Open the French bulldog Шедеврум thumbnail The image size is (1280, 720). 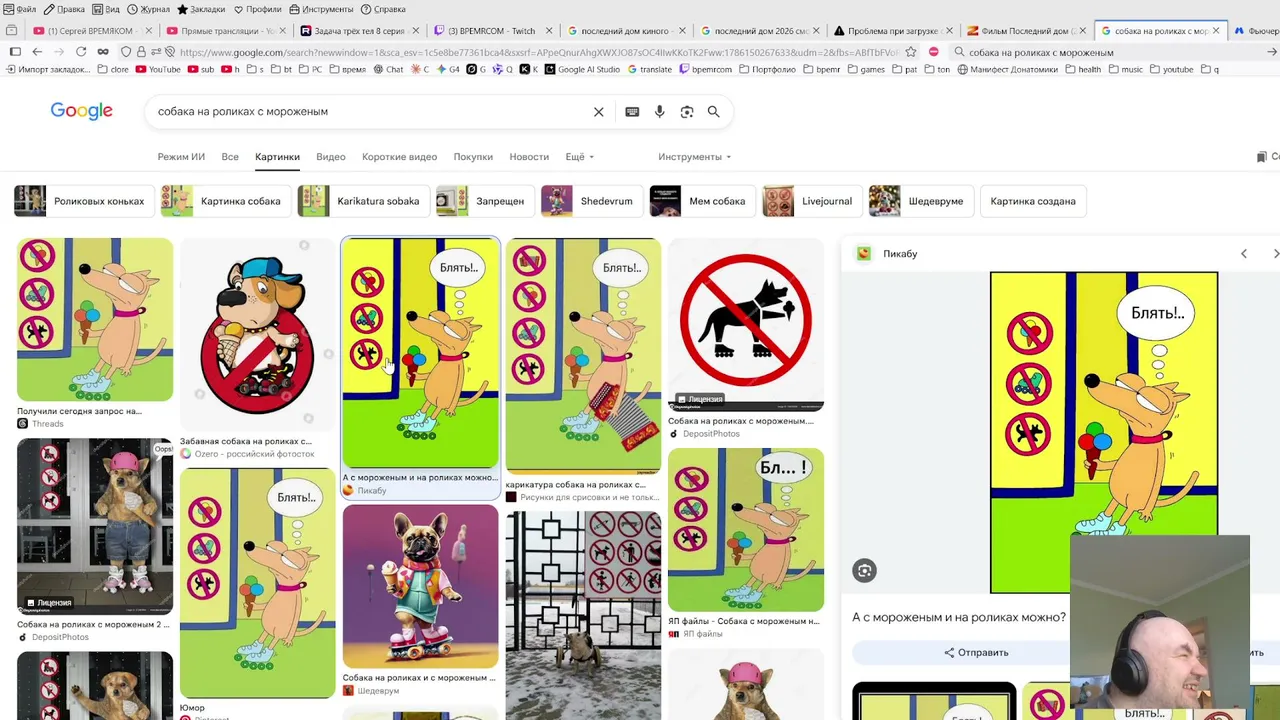tap(421, 586)
